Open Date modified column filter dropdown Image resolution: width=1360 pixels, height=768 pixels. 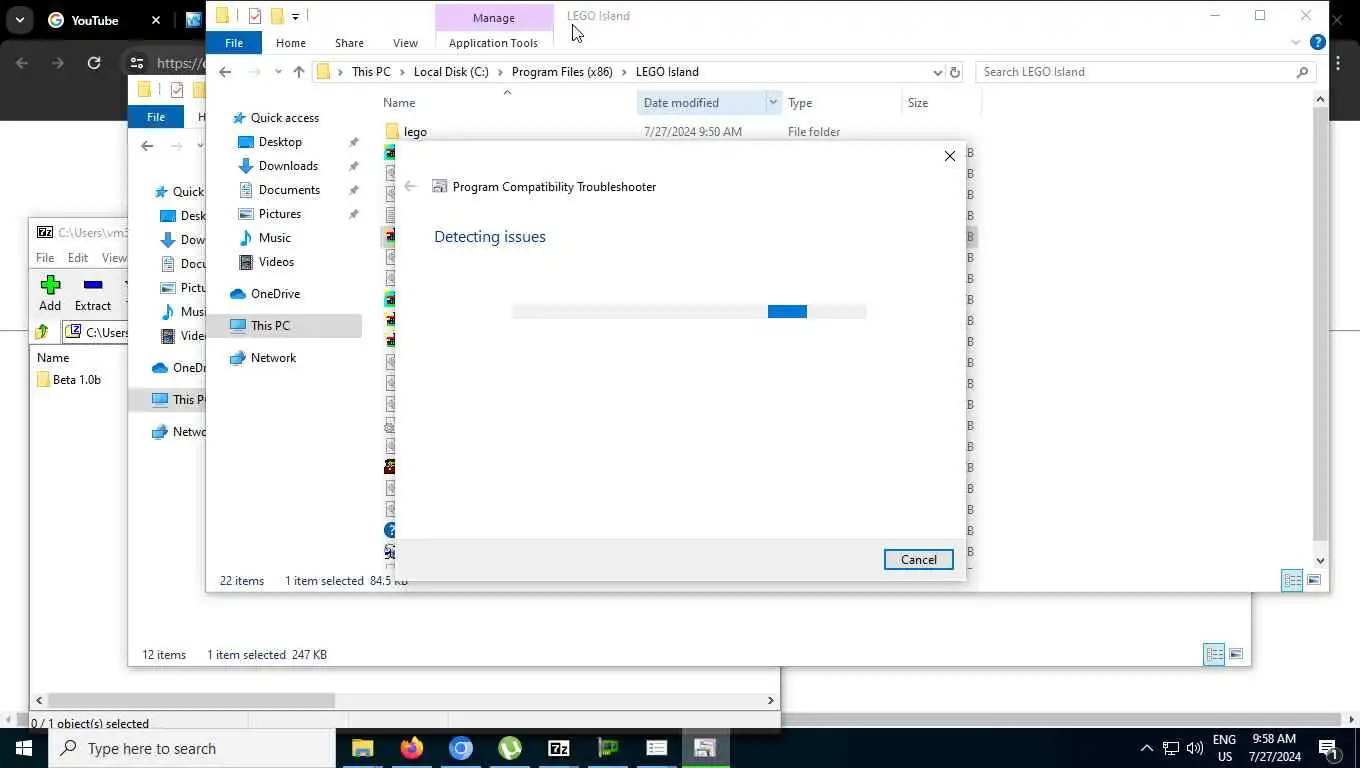pos(773,103)
